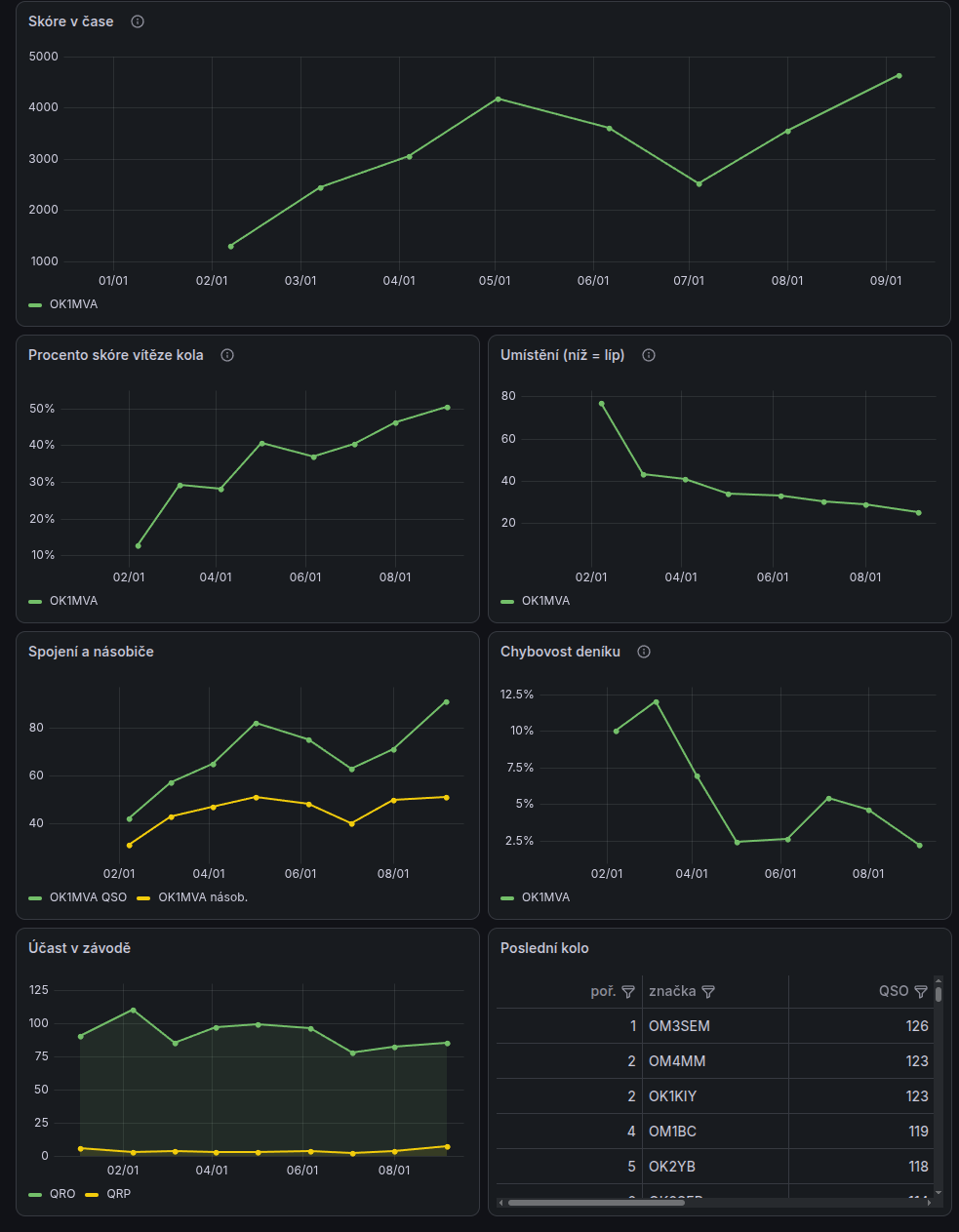Click the yellow swatch of OK1MVA násob. legend

pyautogui.click(x=143, y=898)
